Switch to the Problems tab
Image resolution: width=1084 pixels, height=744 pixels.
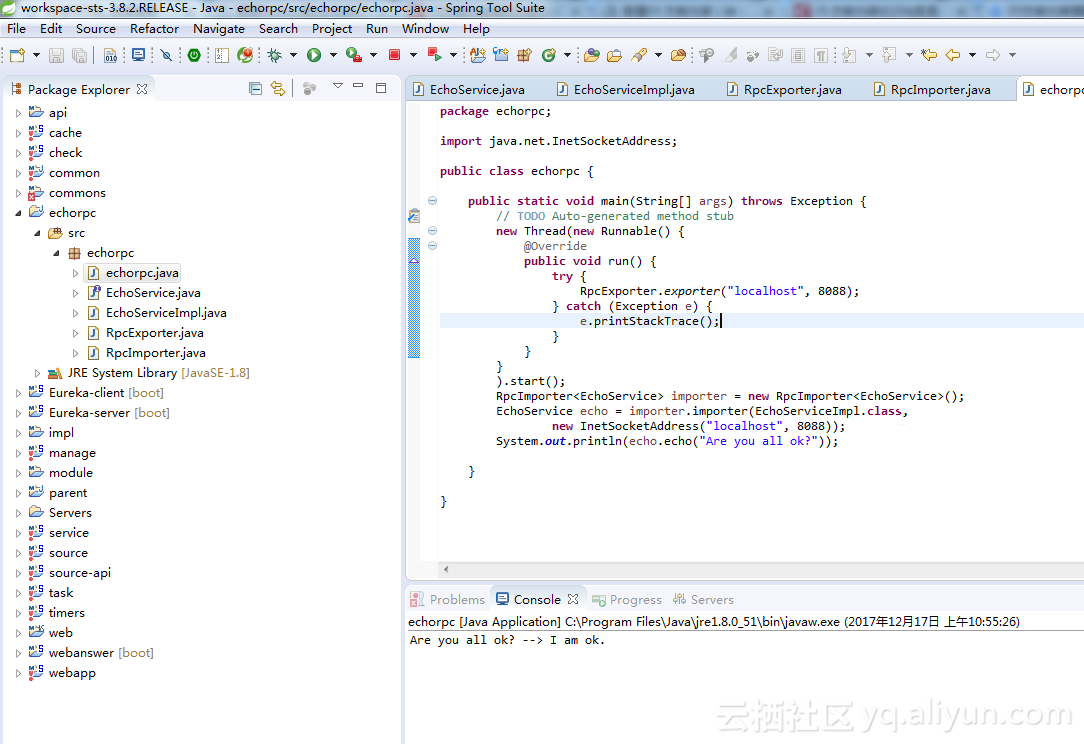pyautogui.click(x=448, y=599)
